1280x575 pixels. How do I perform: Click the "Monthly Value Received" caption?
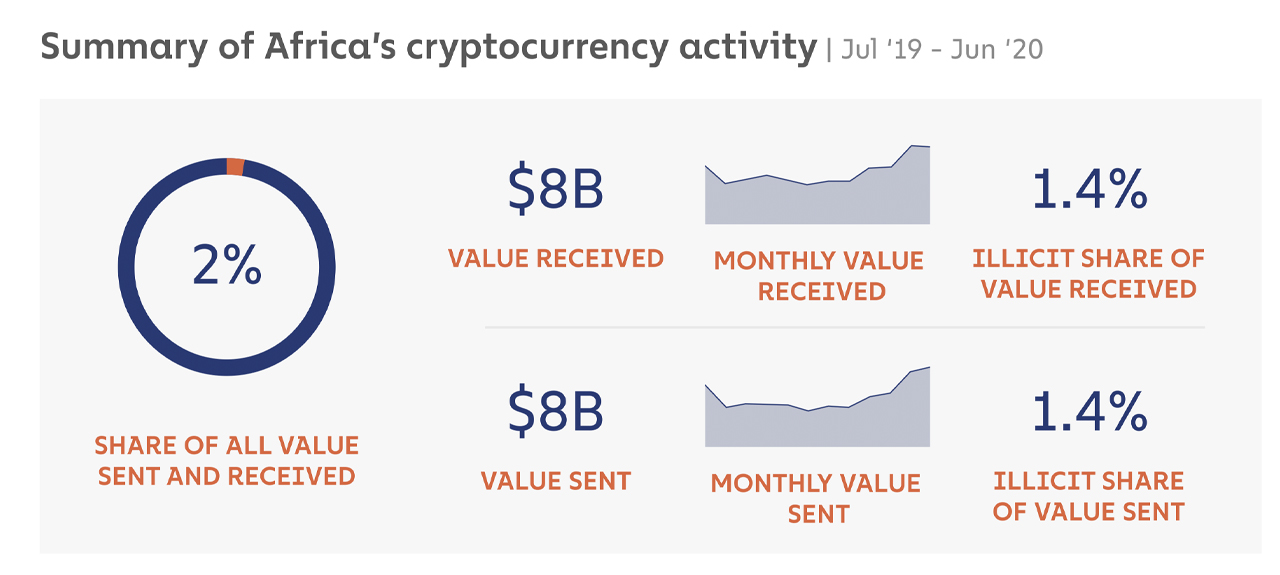(x=819, y=276)
